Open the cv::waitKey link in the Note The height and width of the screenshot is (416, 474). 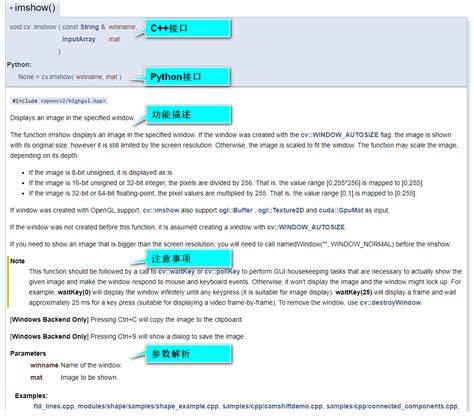click(x=176, y=272)
